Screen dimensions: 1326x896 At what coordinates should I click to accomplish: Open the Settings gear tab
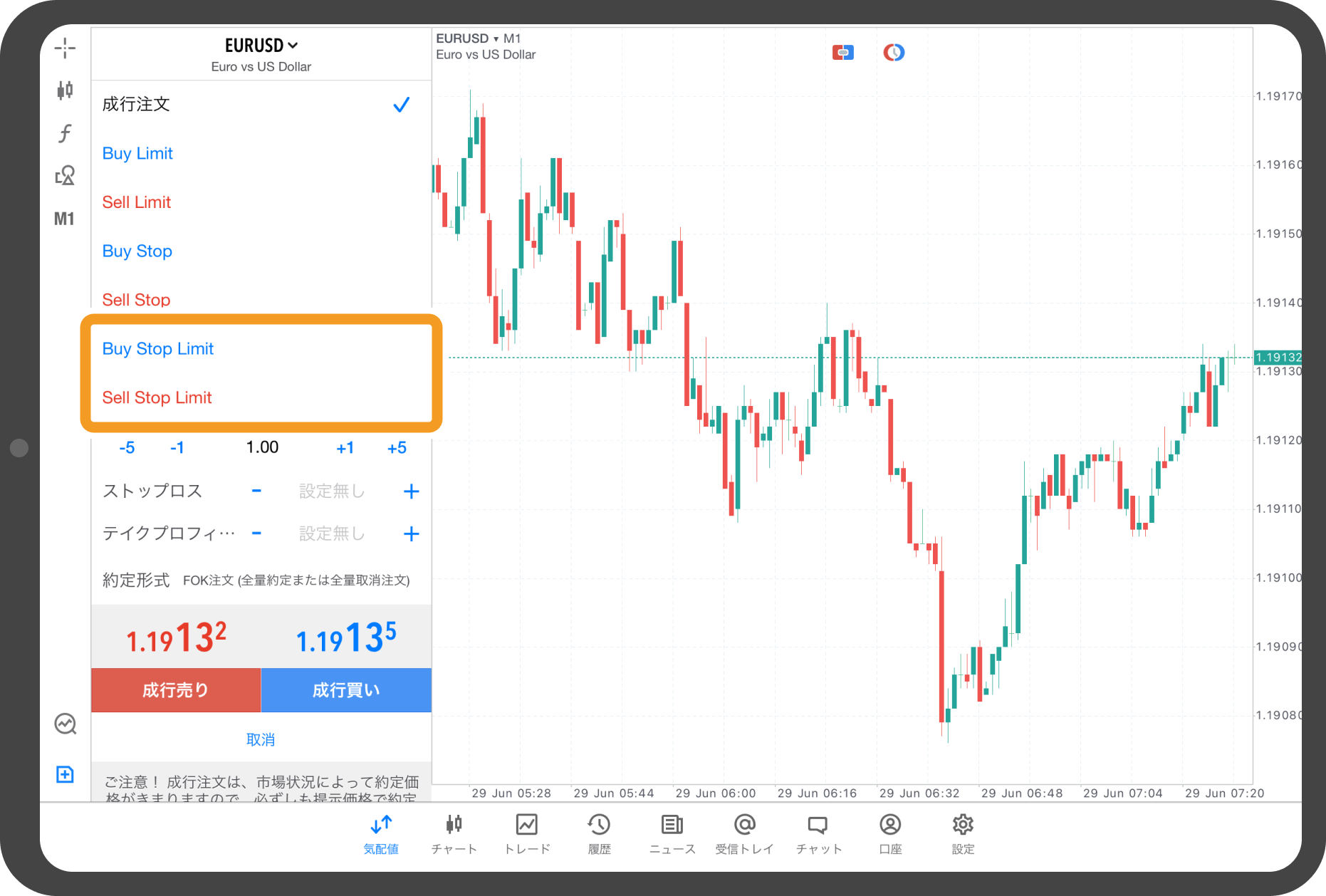(963, 833)
